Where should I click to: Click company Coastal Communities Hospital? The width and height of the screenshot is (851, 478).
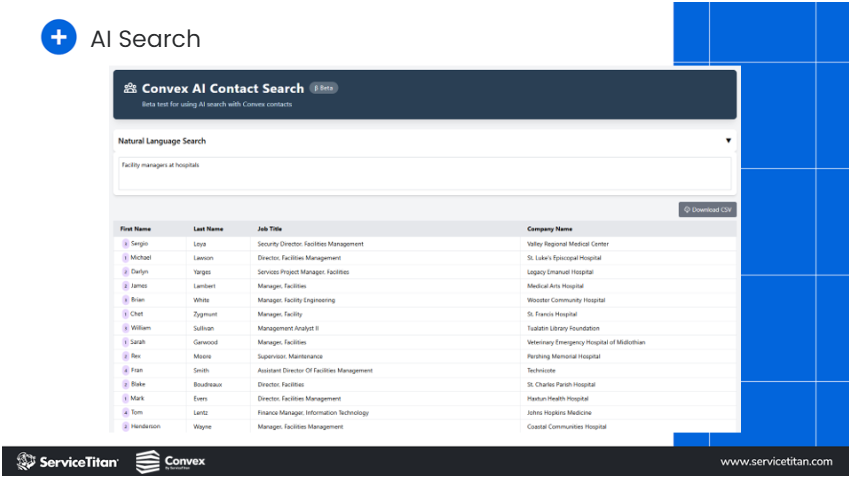point(567,428)
